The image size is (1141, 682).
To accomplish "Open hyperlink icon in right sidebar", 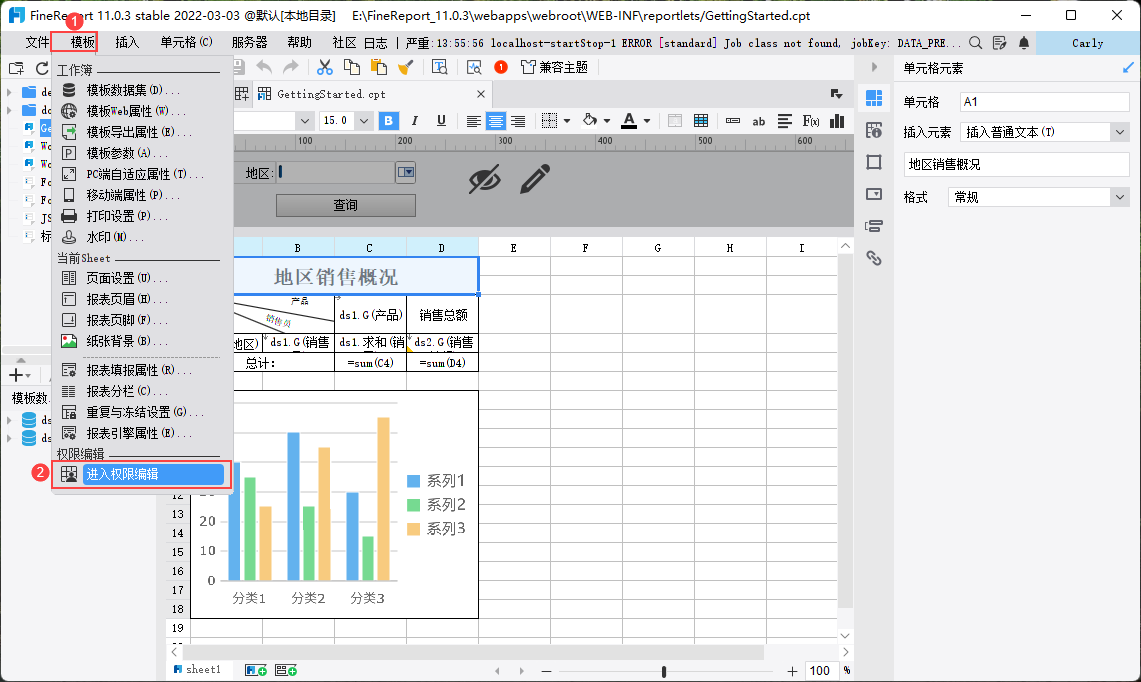I will (874, 258).
